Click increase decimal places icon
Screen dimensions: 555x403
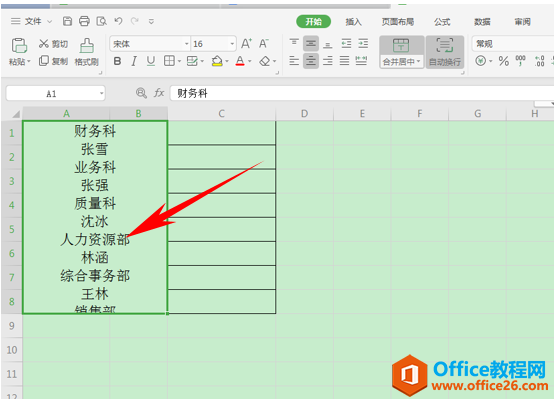(539, 61)
